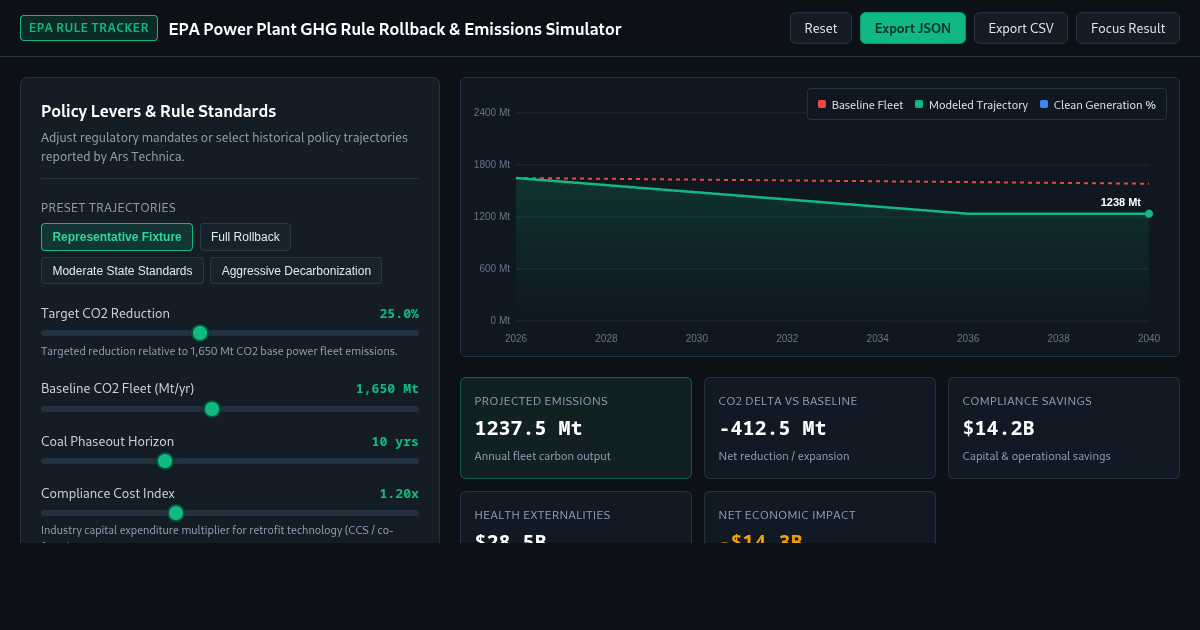Toggle Modeled Trajectory legend swatch
Image resolution: width=1200 pixels, height=630 pixels.
point(919,105)
